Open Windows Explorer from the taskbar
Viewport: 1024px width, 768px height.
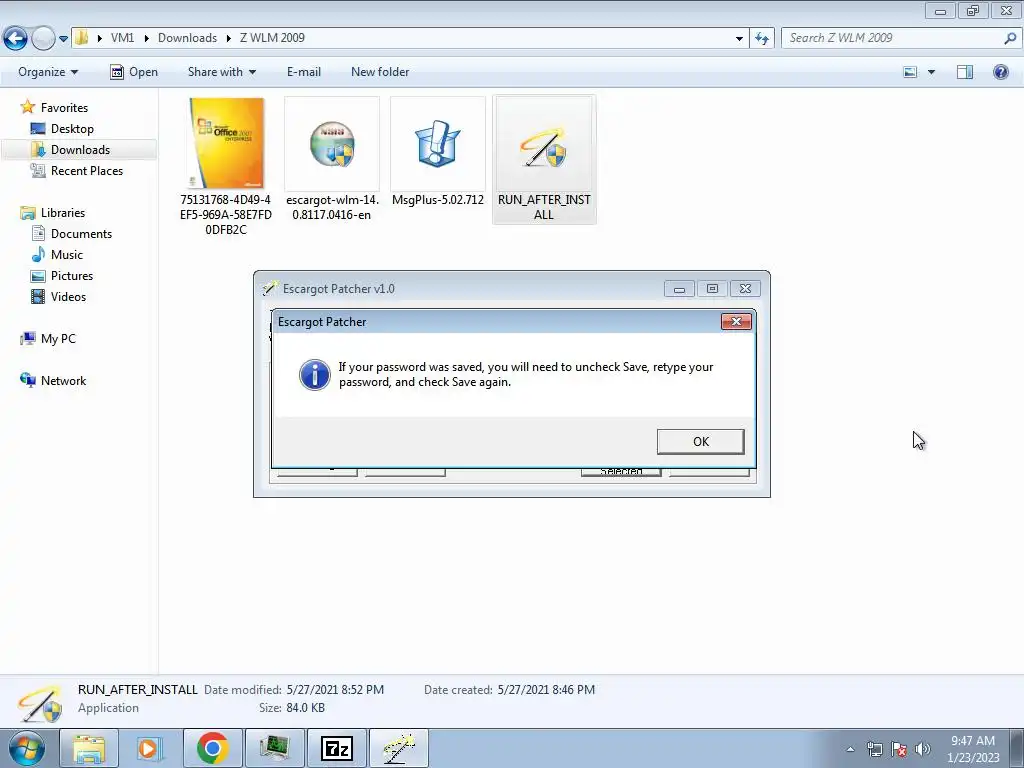(x=89, y=748)
